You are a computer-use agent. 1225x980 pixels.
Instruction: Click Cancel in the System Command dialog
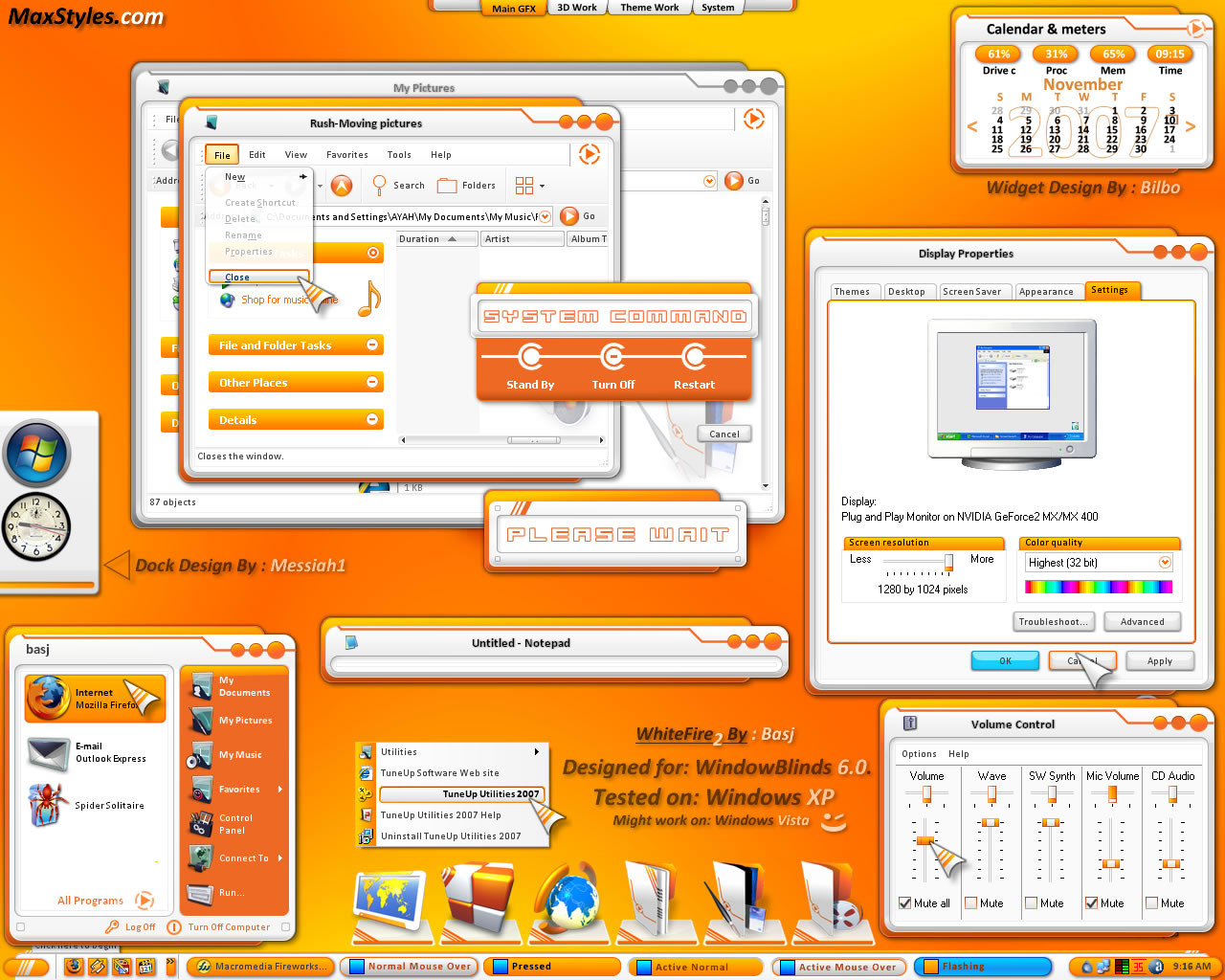724,434
